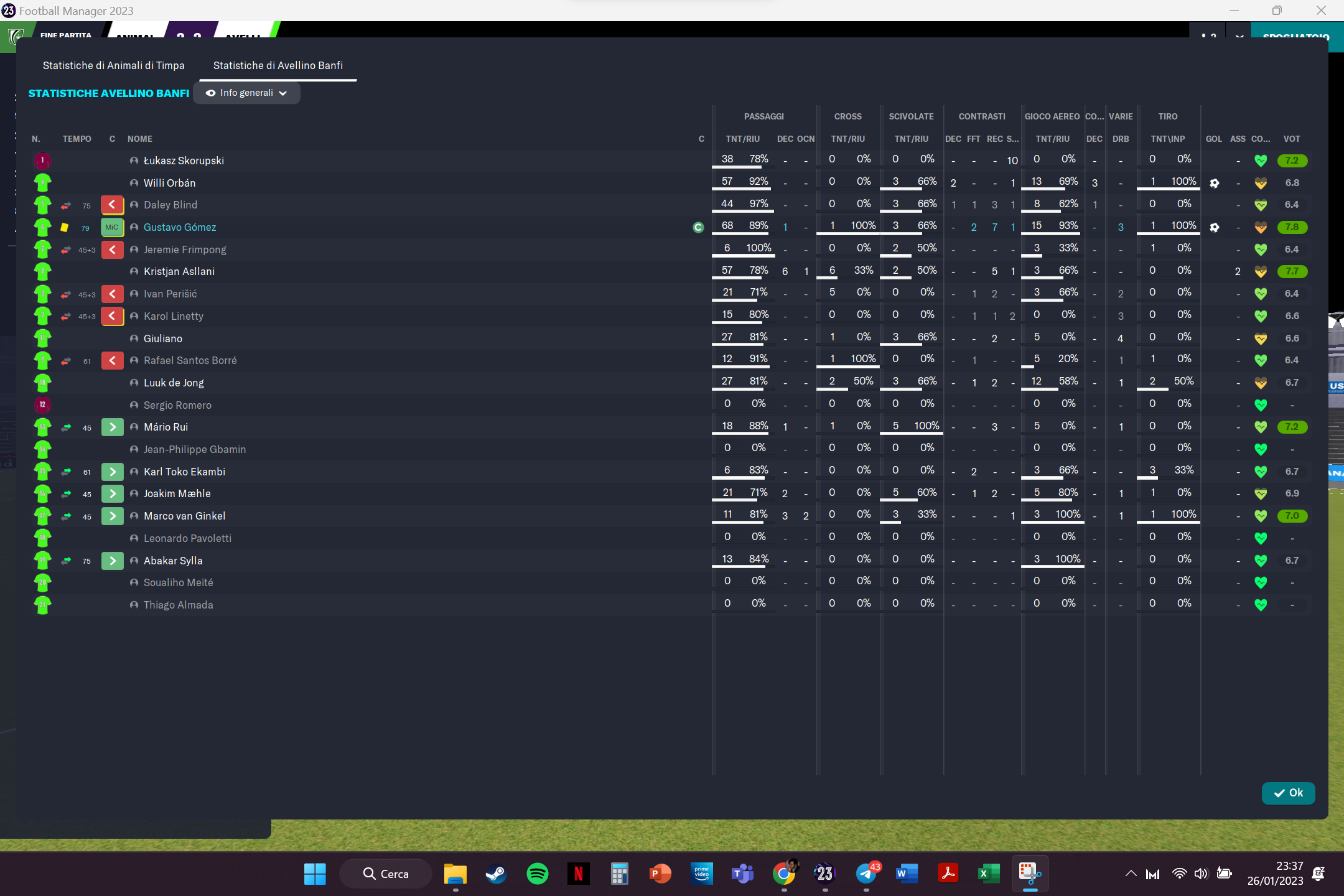Click Sergio Romero goalkeeper shirt icon

[x=42, y=405]
